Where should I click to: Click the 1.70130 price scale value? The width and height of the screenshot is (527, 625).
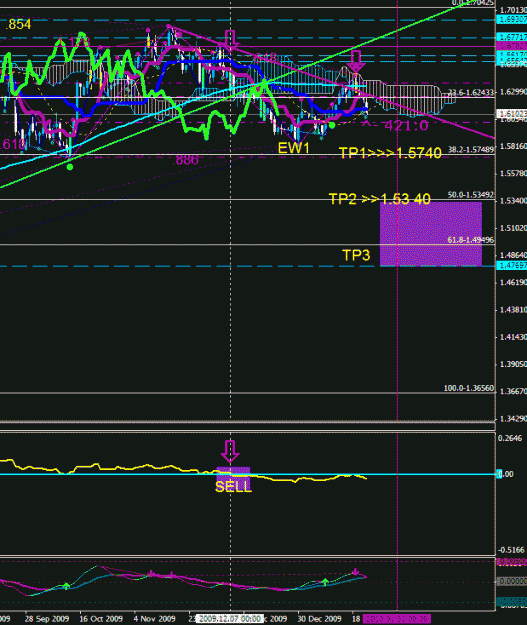[x=513, y=10]
